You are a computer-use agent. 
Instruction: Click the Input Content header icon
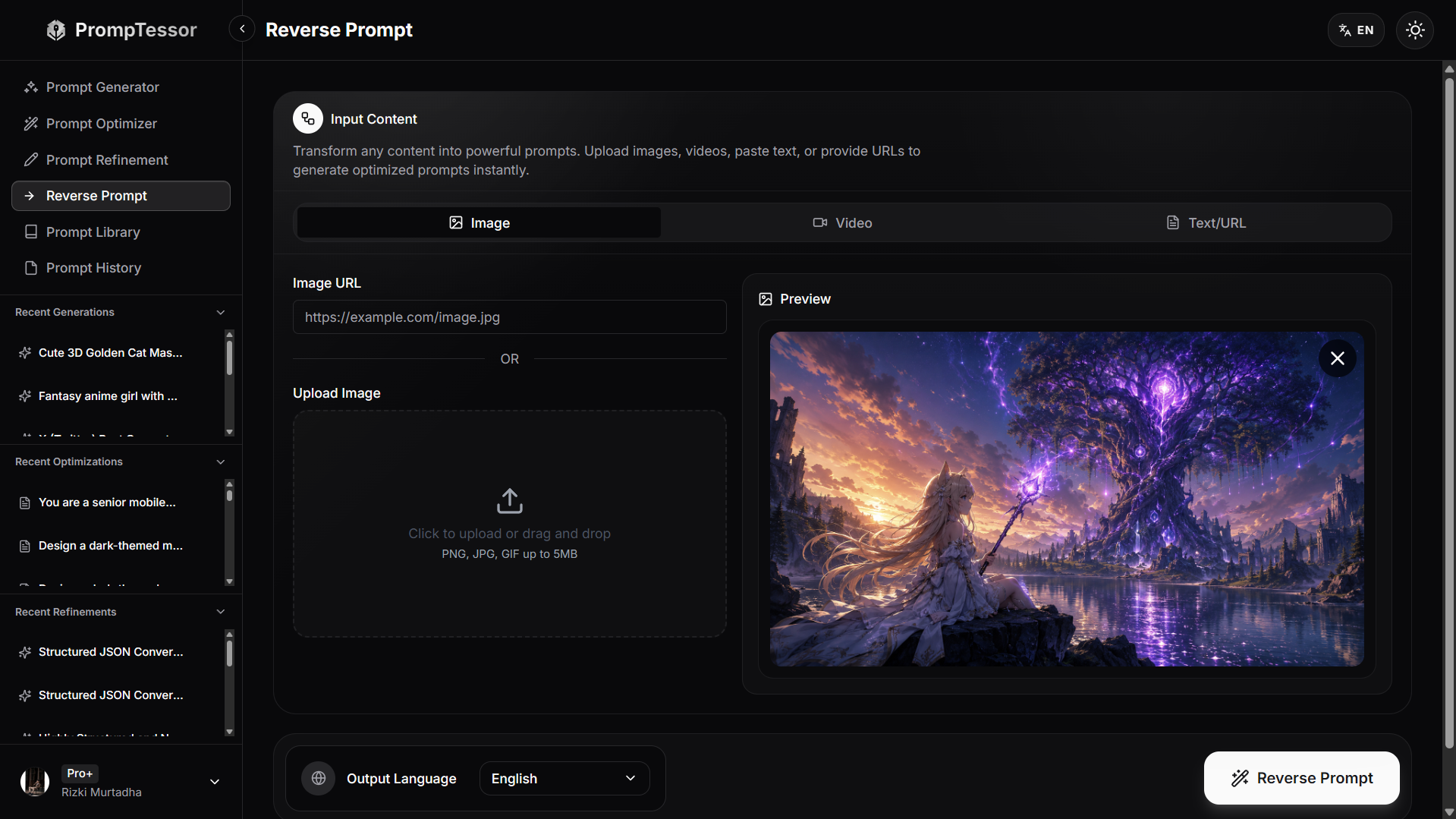[308, 118]
